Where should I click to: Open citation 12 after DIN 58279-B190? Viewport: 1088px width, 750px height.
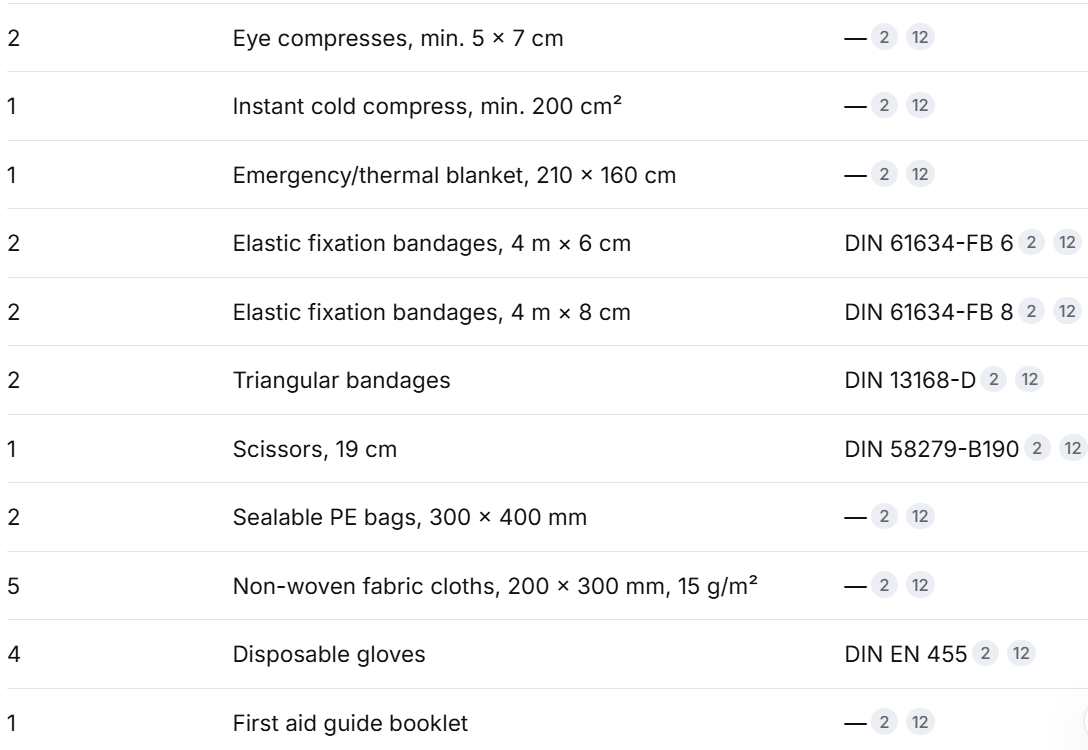pos(1073,448)
